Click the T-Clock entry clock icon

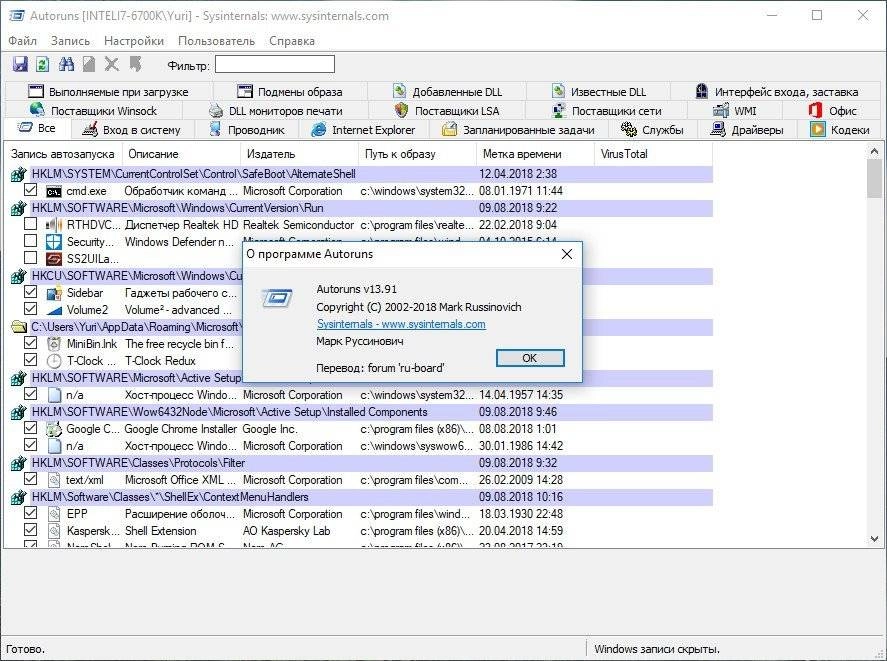coord(54,361)
